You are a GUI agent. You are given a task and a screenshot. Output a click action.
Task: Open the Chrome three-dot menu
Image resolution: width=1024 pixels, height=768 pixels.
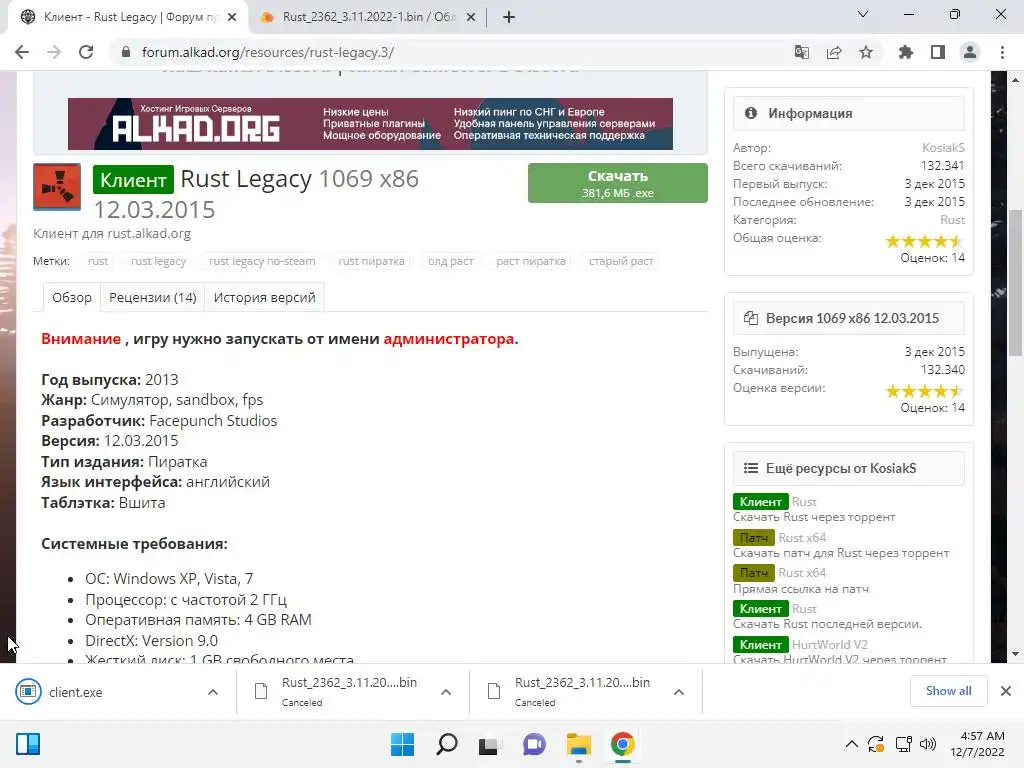point(1002,52)
